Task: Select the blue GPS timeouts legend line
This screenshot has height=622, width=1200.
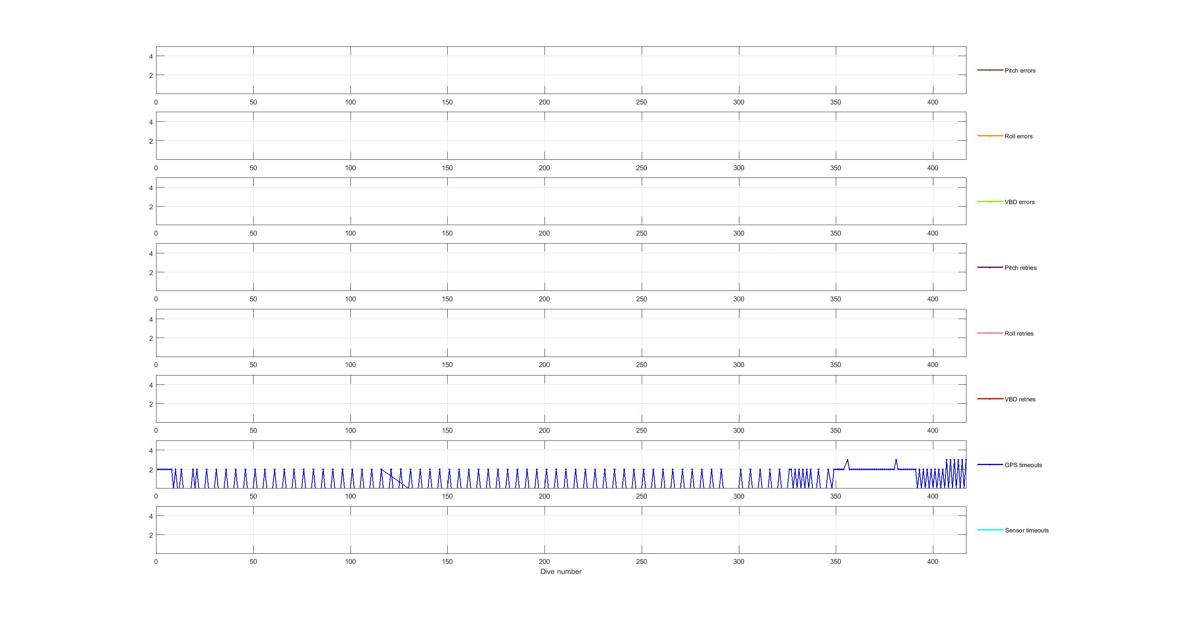Action: tap(990, 464)
